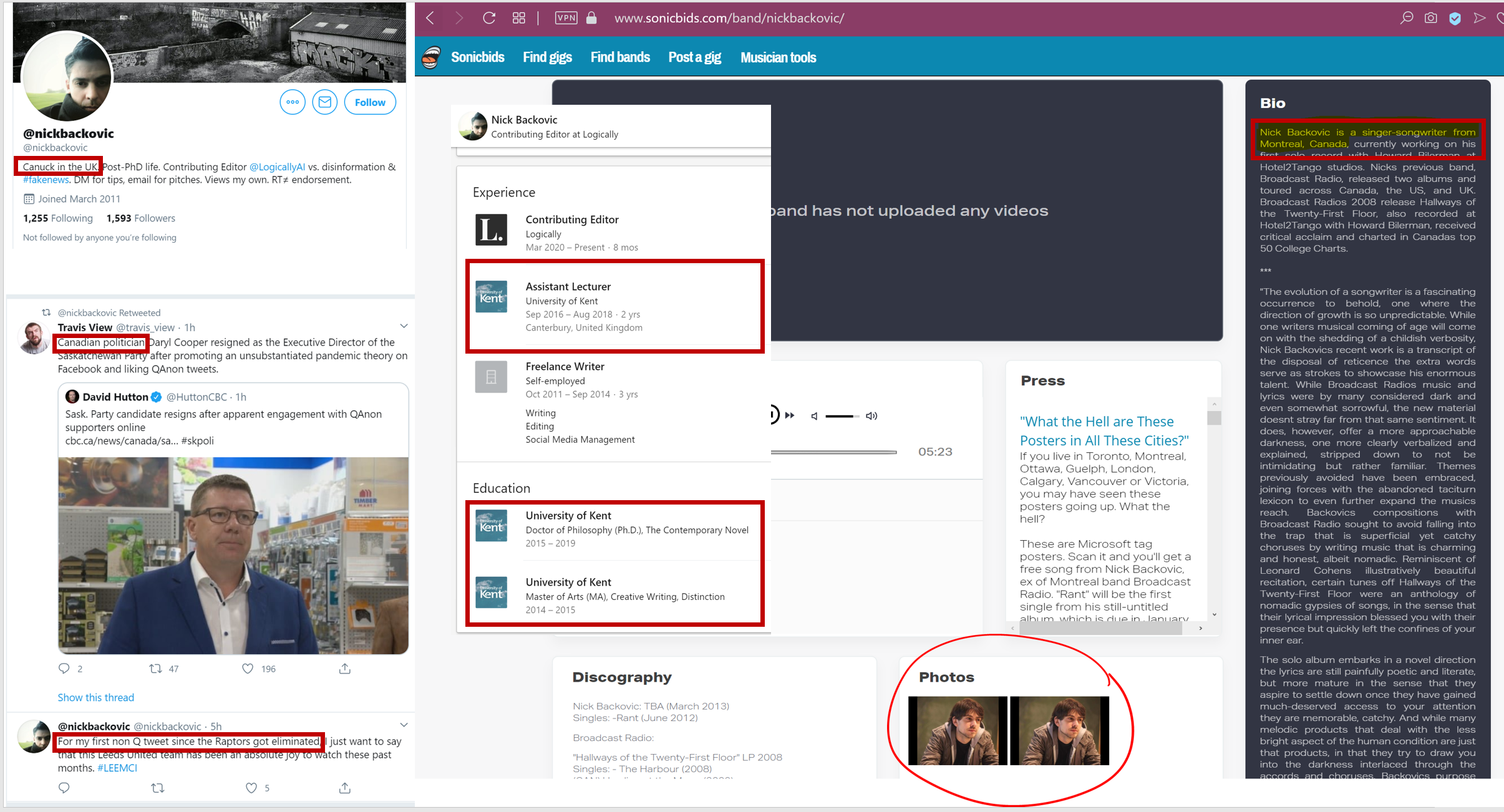Expand the Leeds United tweet options chevron
Screen dimensions: 1504x812
coord(404,725)
